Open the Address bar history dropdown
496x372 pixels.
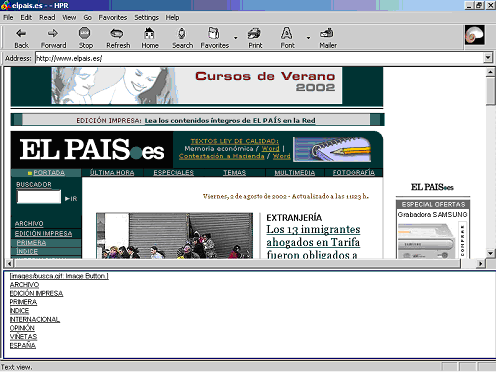488,58
